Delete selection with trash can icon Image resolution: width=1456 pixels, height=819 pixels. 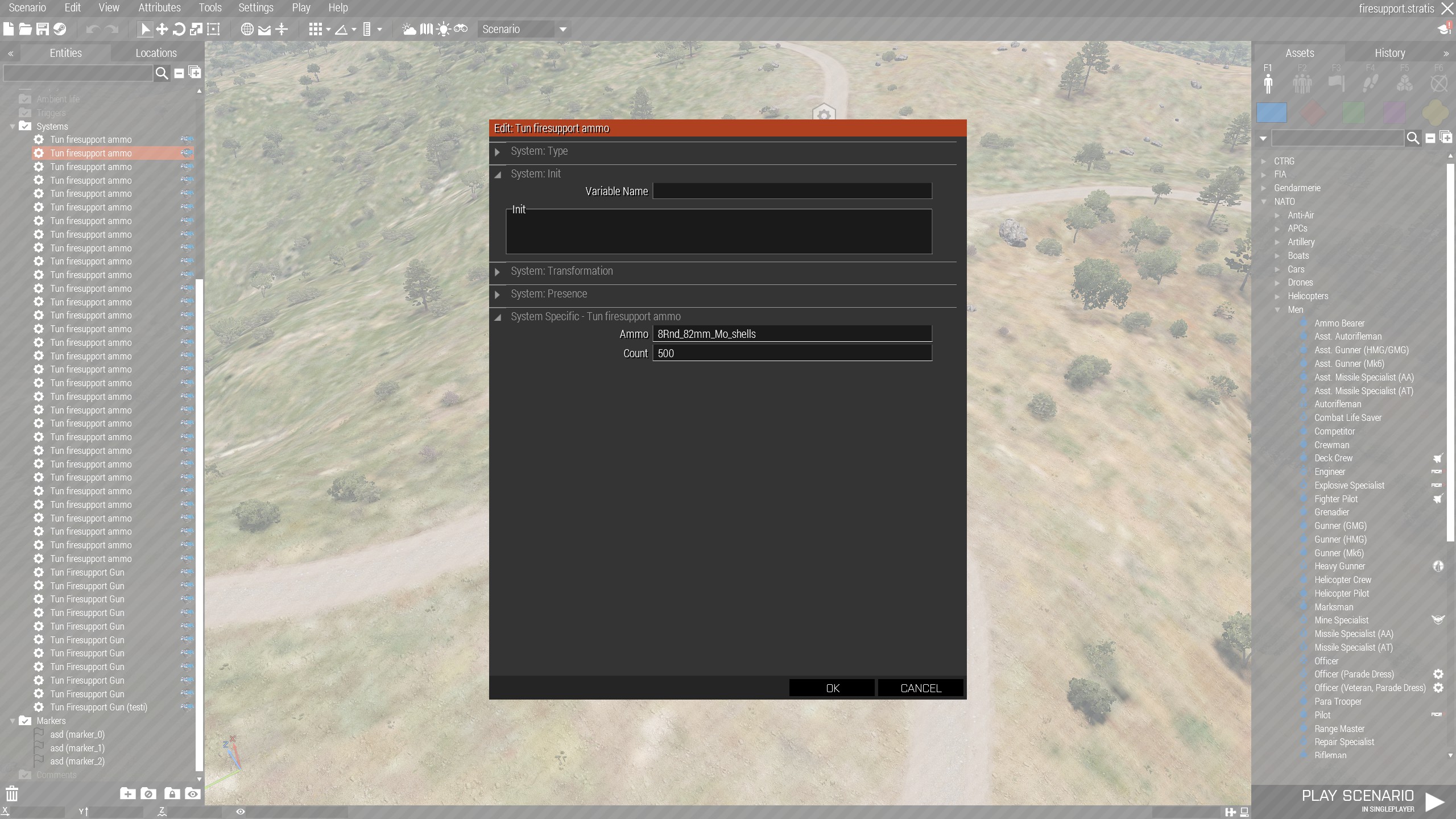point(12,793)
